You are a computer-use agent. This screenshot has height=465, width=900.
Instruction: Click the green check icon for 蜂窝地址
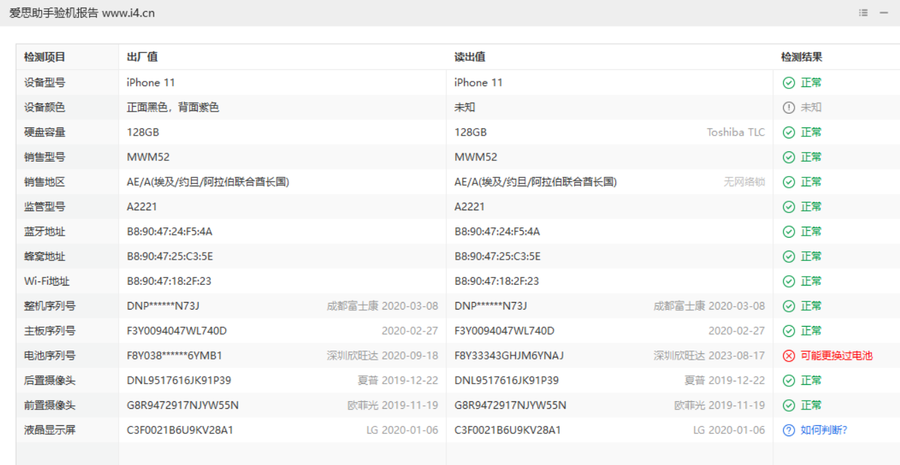(789, 257)
